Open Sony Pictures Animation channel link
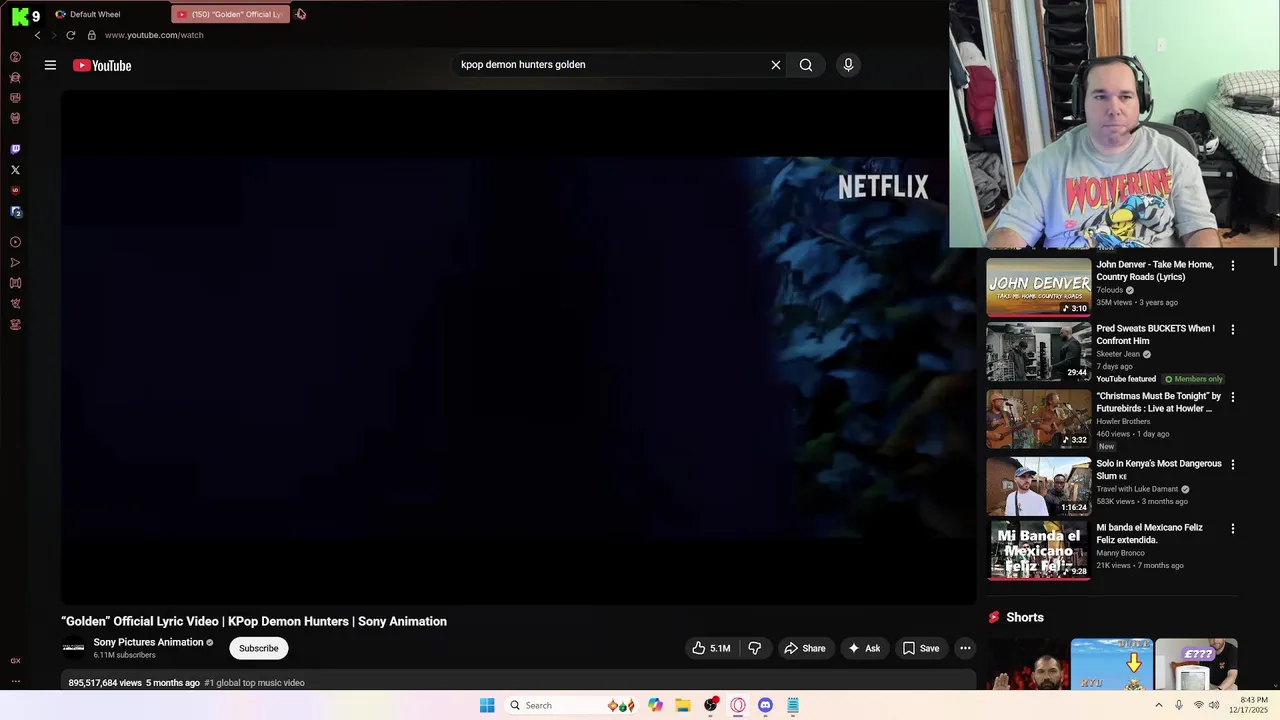1280x720 pixels. tap(148, 642)
